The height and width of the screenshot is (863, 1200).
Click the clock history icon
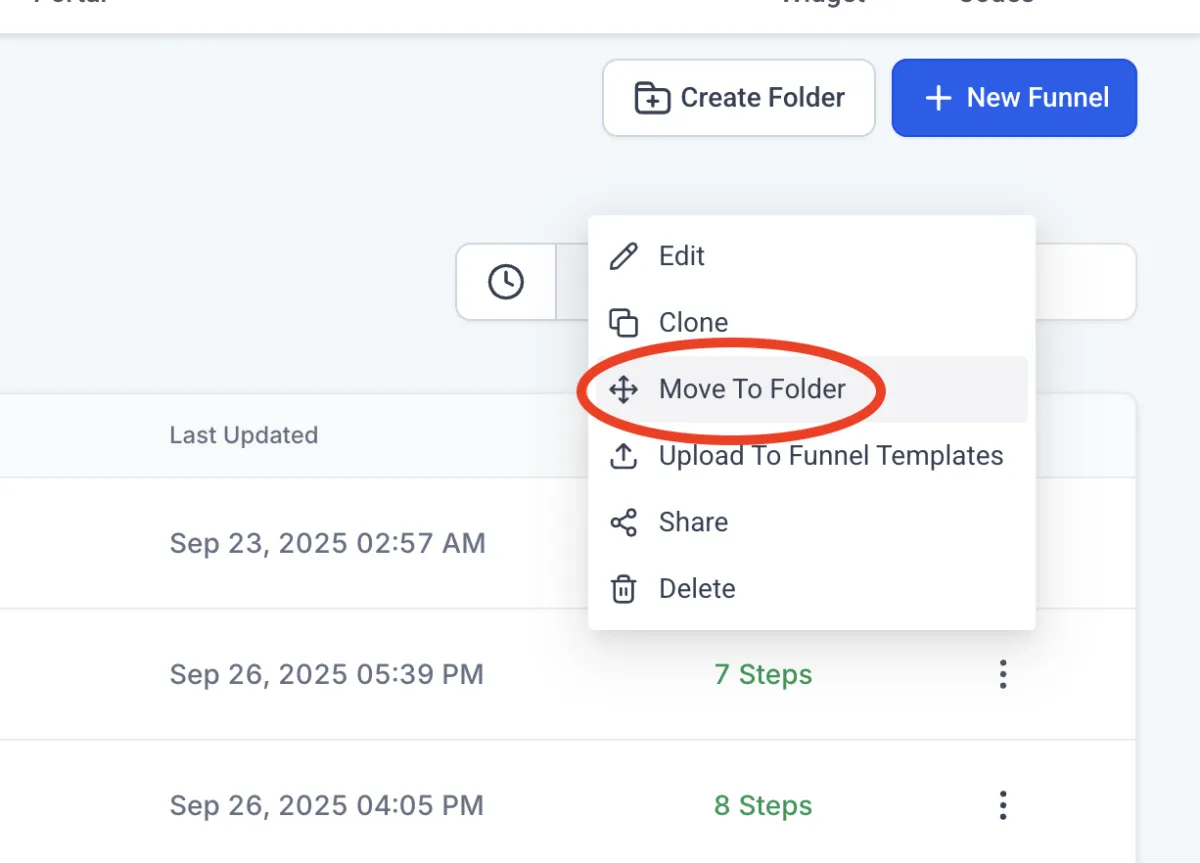tap(506, 282)
